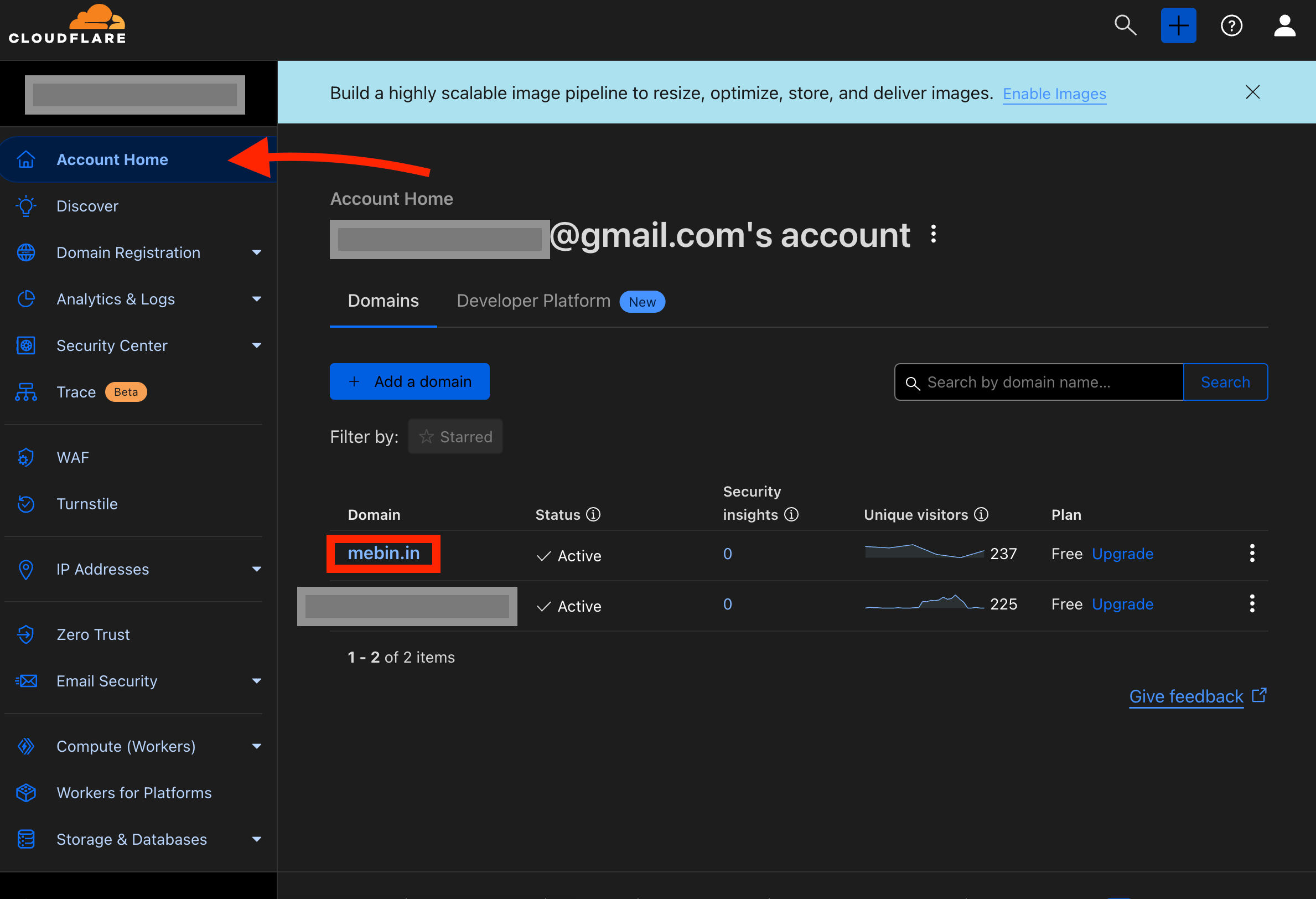
Task: Click the Discover lightbulb icon
Action: coord(26,206)
